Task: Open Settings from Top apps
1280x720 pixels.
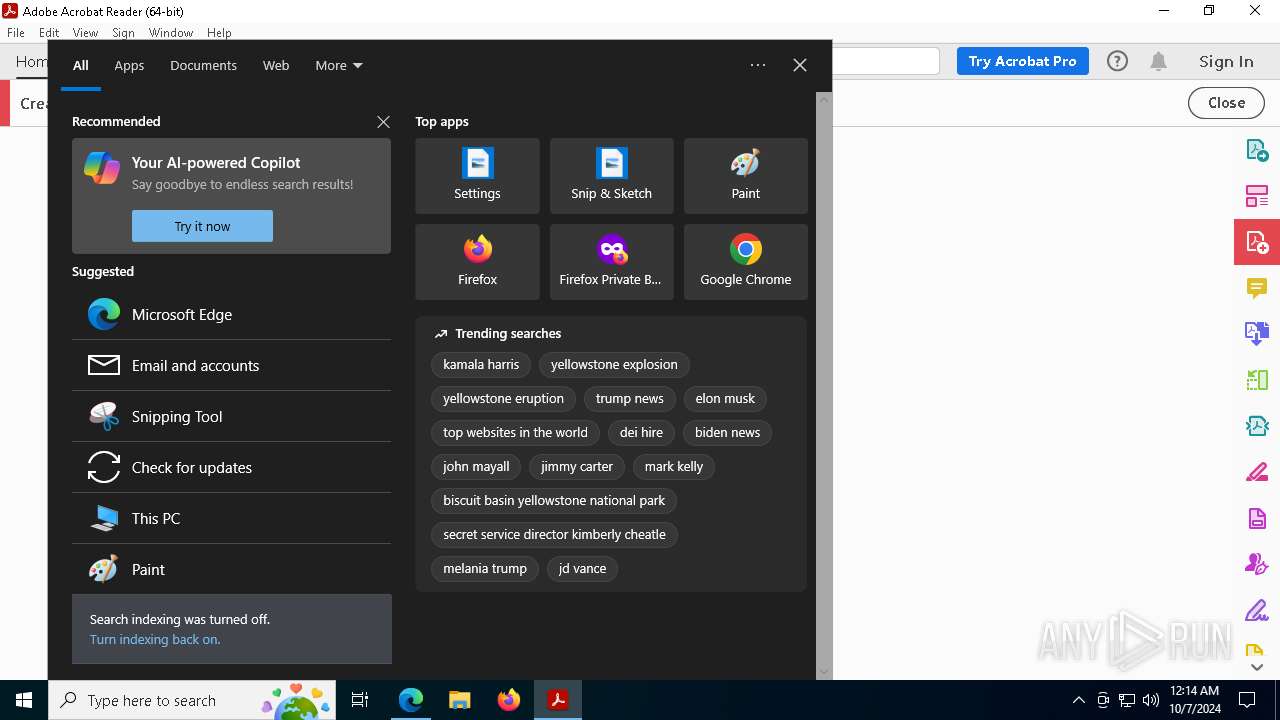Action: 477,176
